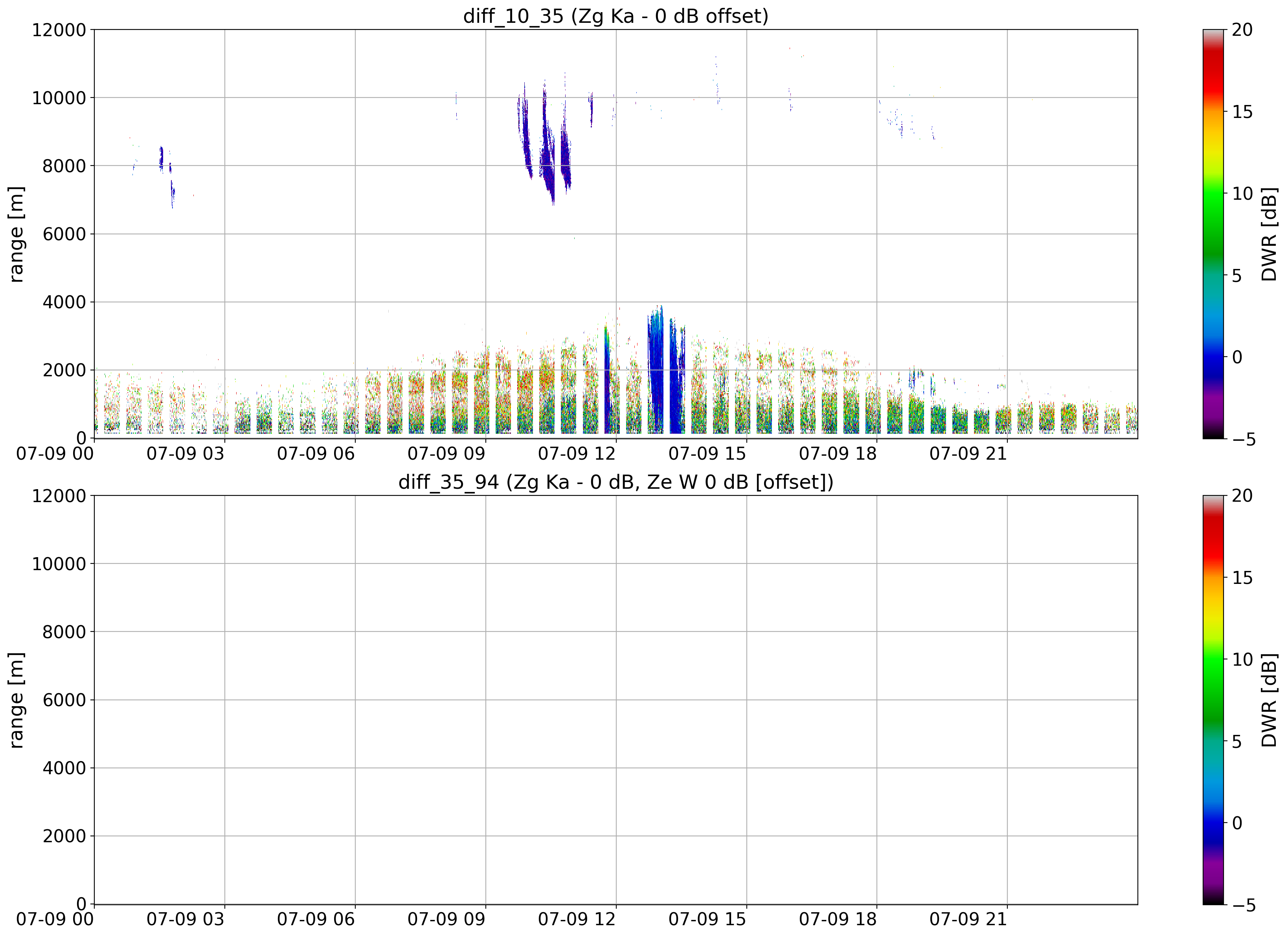Viewport: 1288px width, 937px height.
Task: Click the "10000" range tick on the diff_10_35 plot
Action: [x=59, y=98]
